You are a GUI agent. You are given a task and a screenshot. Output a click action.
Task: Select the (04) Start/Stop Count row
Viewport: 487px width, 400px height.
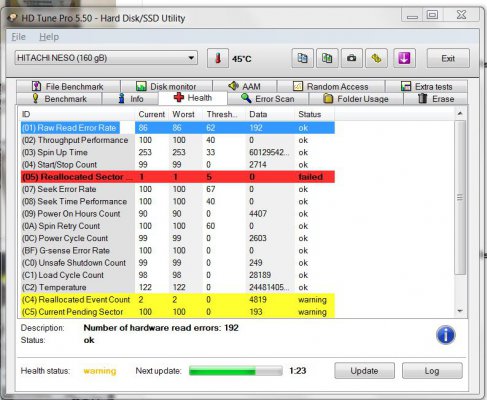(x=178, y=165)
